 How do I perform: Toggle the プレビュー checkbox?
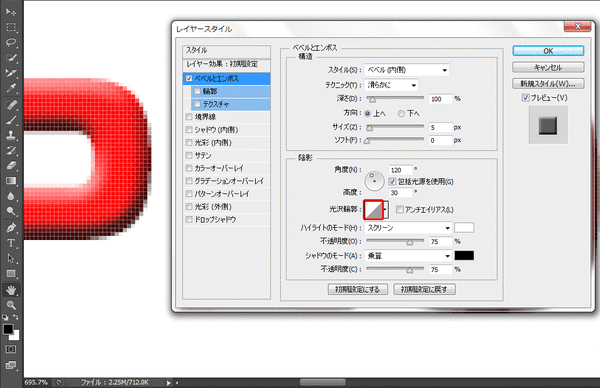pyautogui.click(x=526, y=98)
